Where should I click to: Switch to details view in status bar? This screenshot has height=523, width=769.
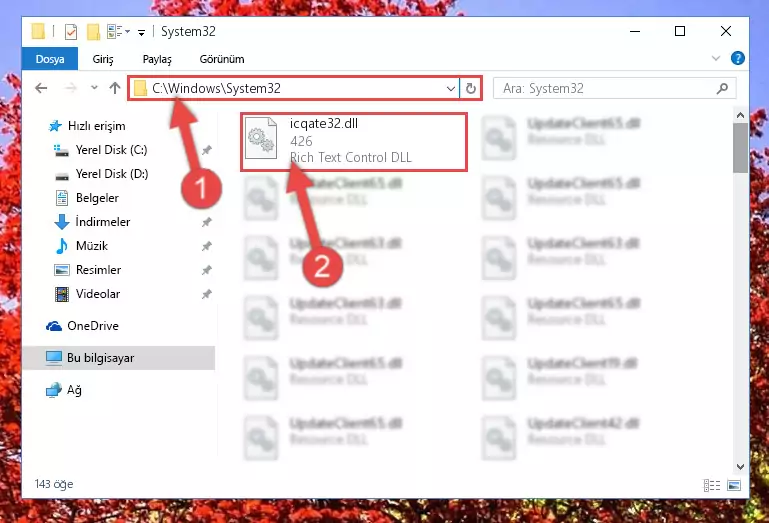(712, 485)
